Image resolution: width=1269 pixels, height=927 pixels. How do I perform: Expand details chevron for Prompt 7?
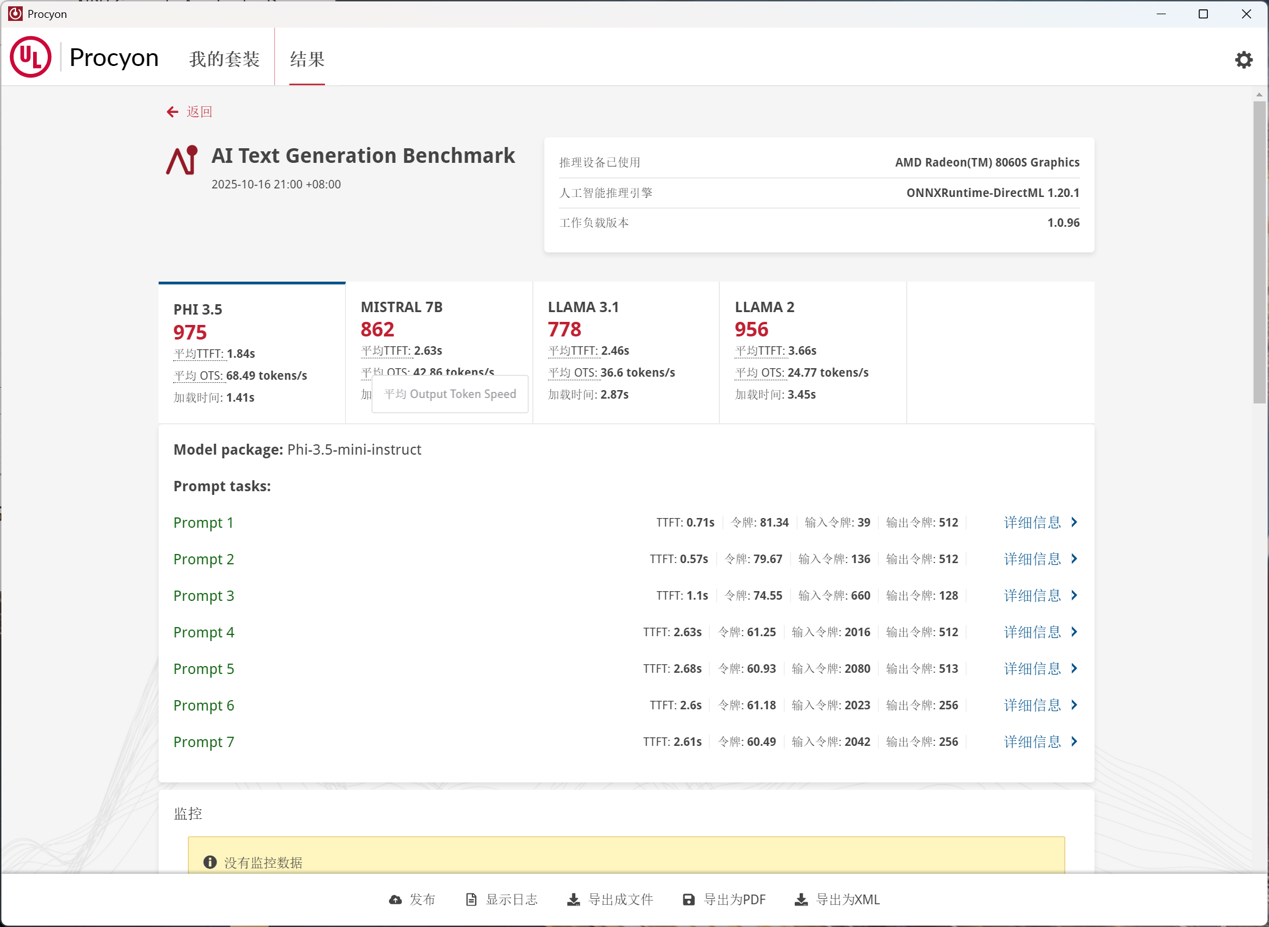(1074, 742)
